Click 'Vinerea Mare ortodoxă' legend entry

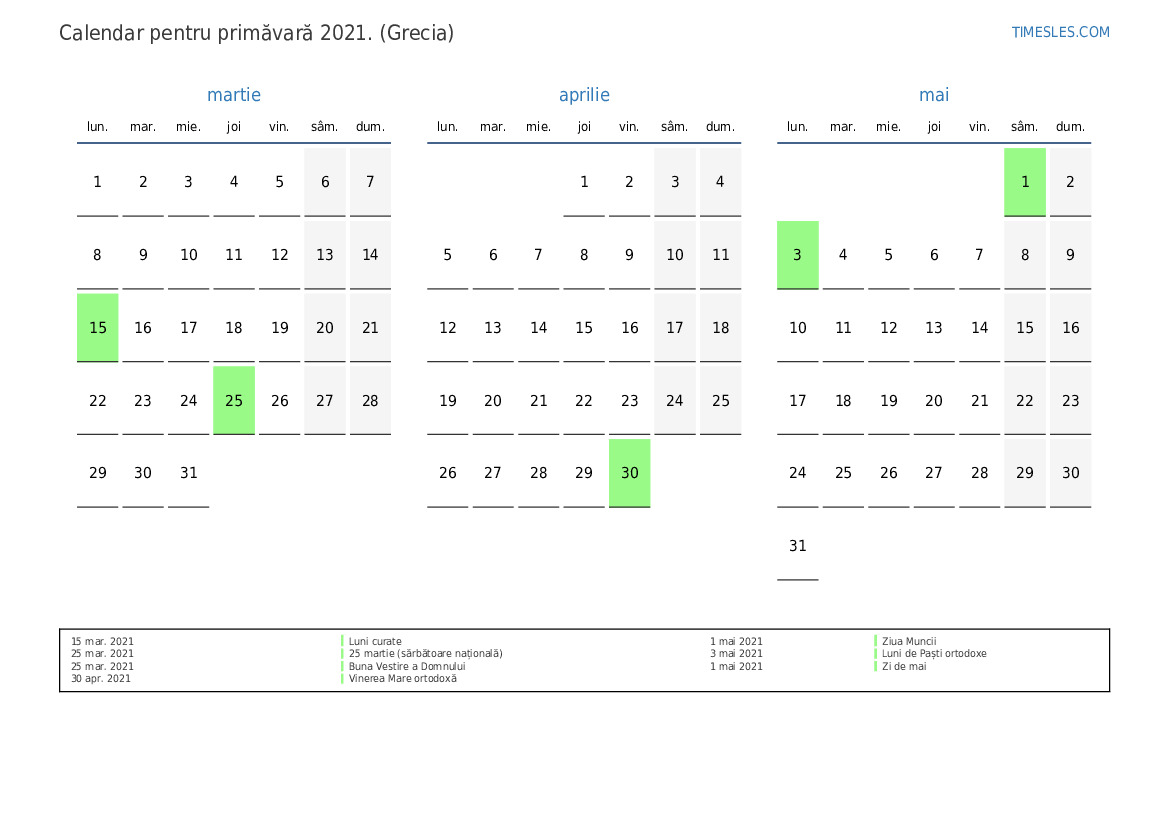coord(403,679)
